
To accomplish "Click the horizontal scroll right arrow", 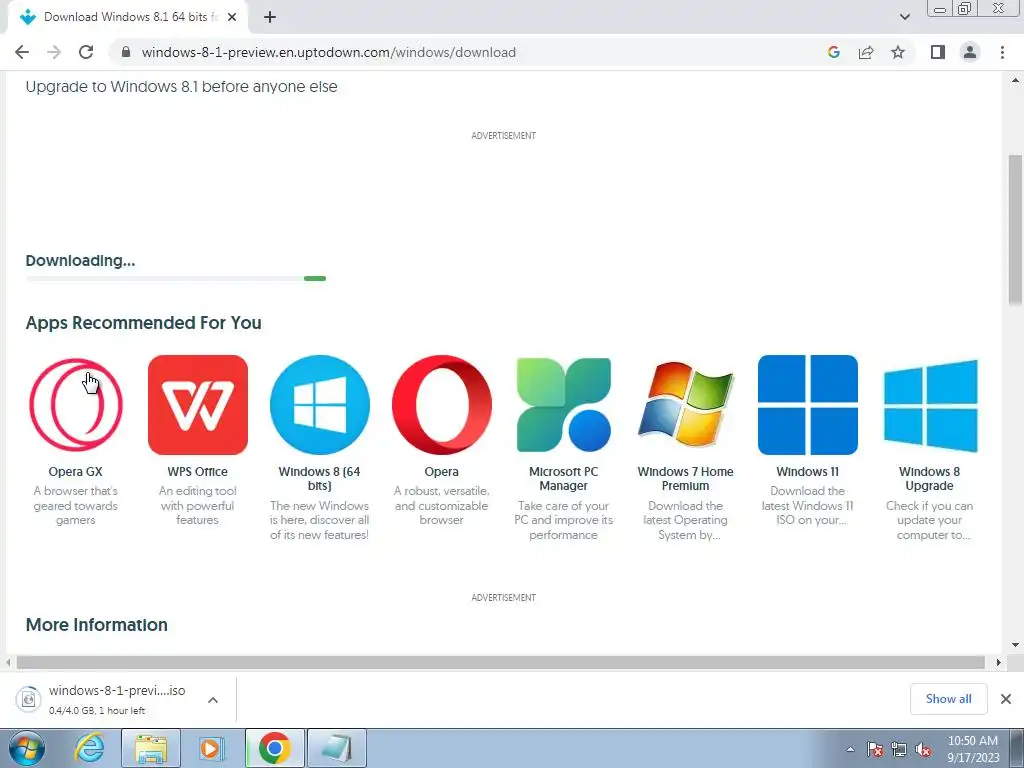I will [x=998, y=662].
